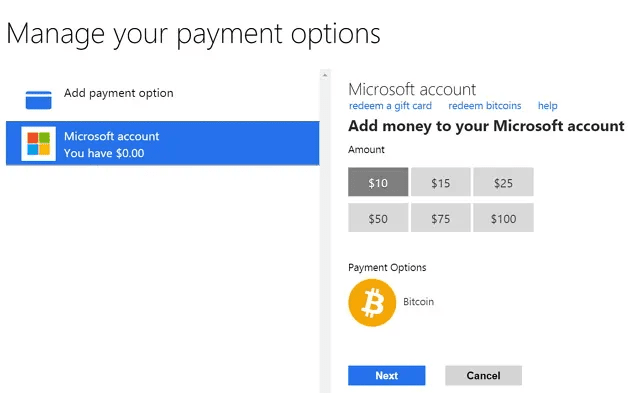
Task: Click the Bitcoin payment option label
Action: [x=418, y=302]
